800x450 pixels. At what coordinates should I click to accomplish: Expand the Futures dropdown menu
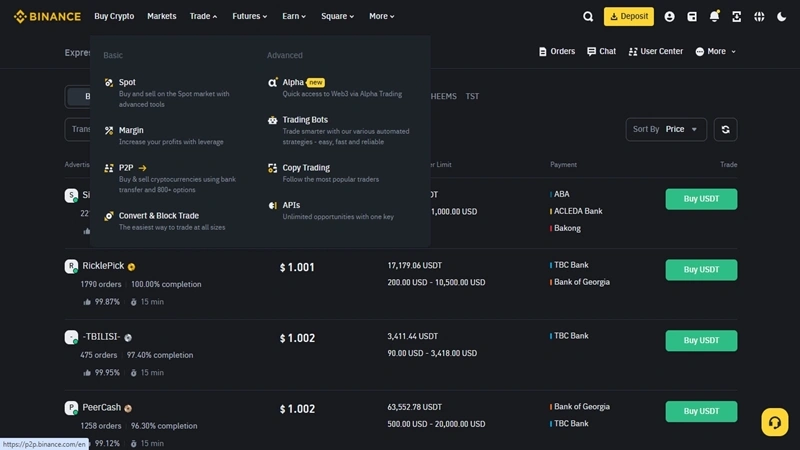tap(249, 16)
